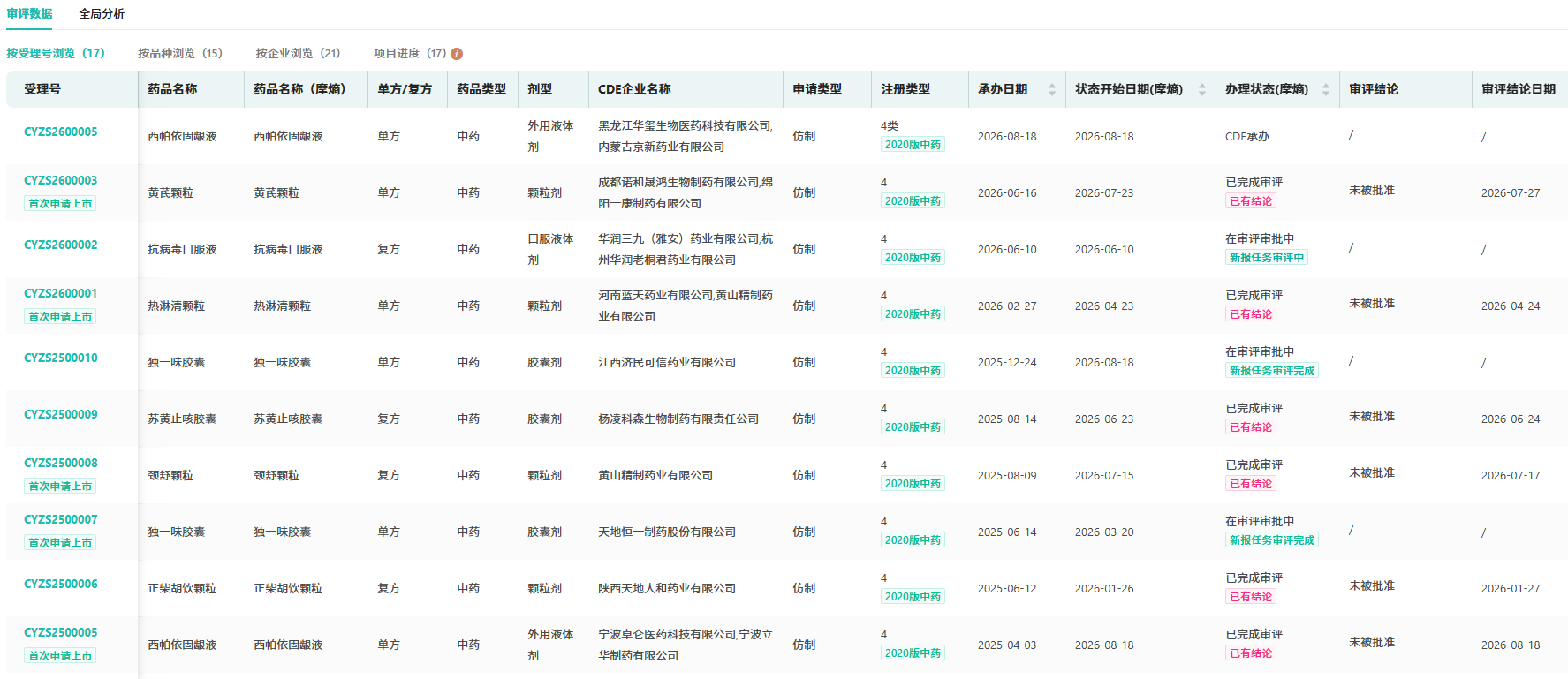This screenshot has width=1568, height=679.
Task: Click 审评结论日期 column header
Action: pyautogui.click(x=1519, y=89)
